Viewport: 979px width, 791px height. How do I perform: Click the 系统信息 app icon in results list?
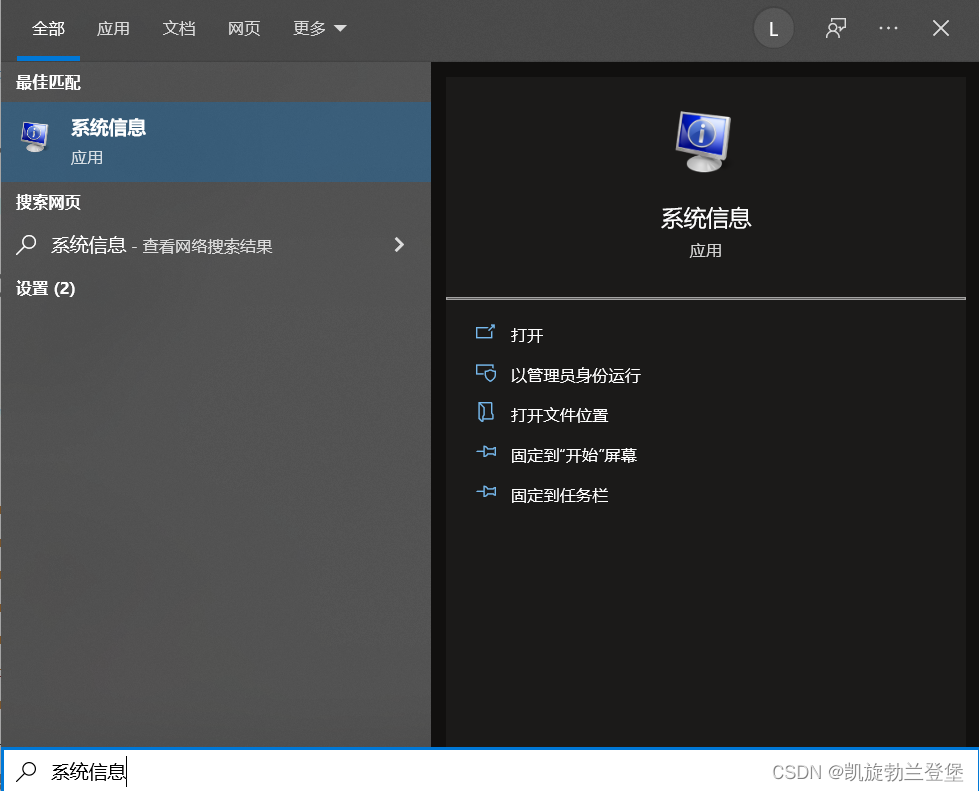coord(35,136)
